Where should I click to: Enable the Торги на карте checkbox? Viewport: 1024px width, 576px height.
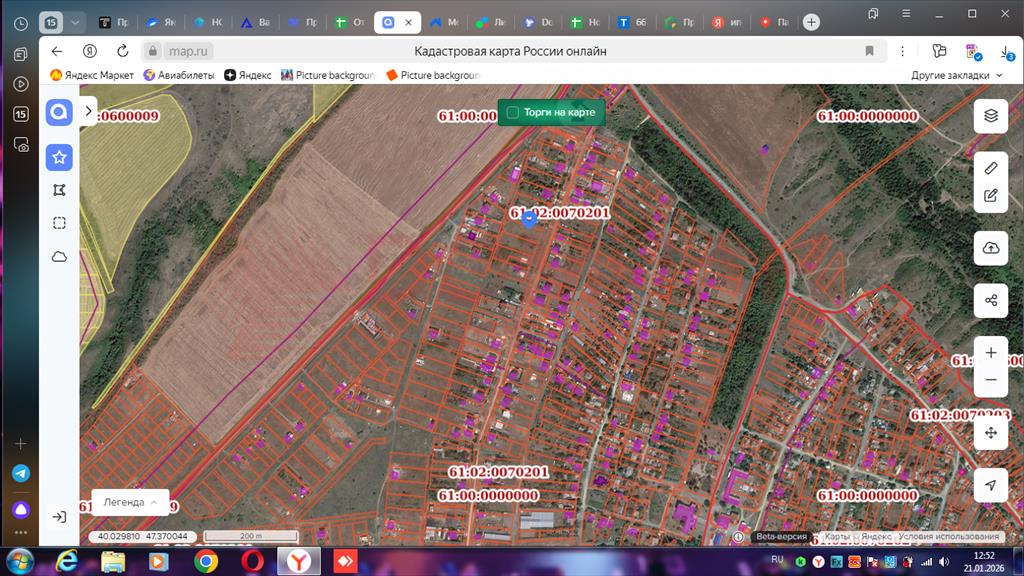[513, 113]
